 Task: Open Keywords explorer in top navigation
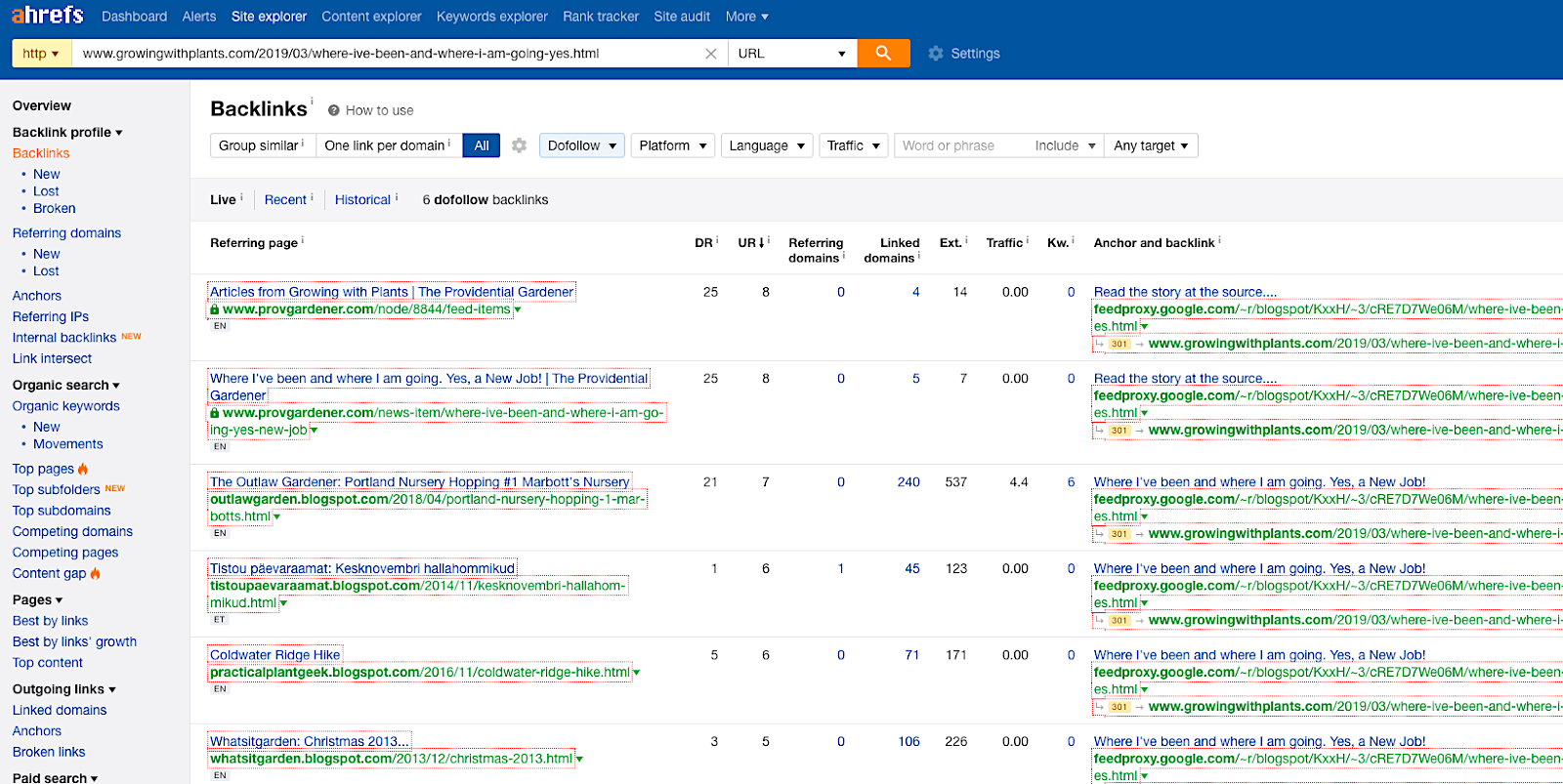(492, 17)
